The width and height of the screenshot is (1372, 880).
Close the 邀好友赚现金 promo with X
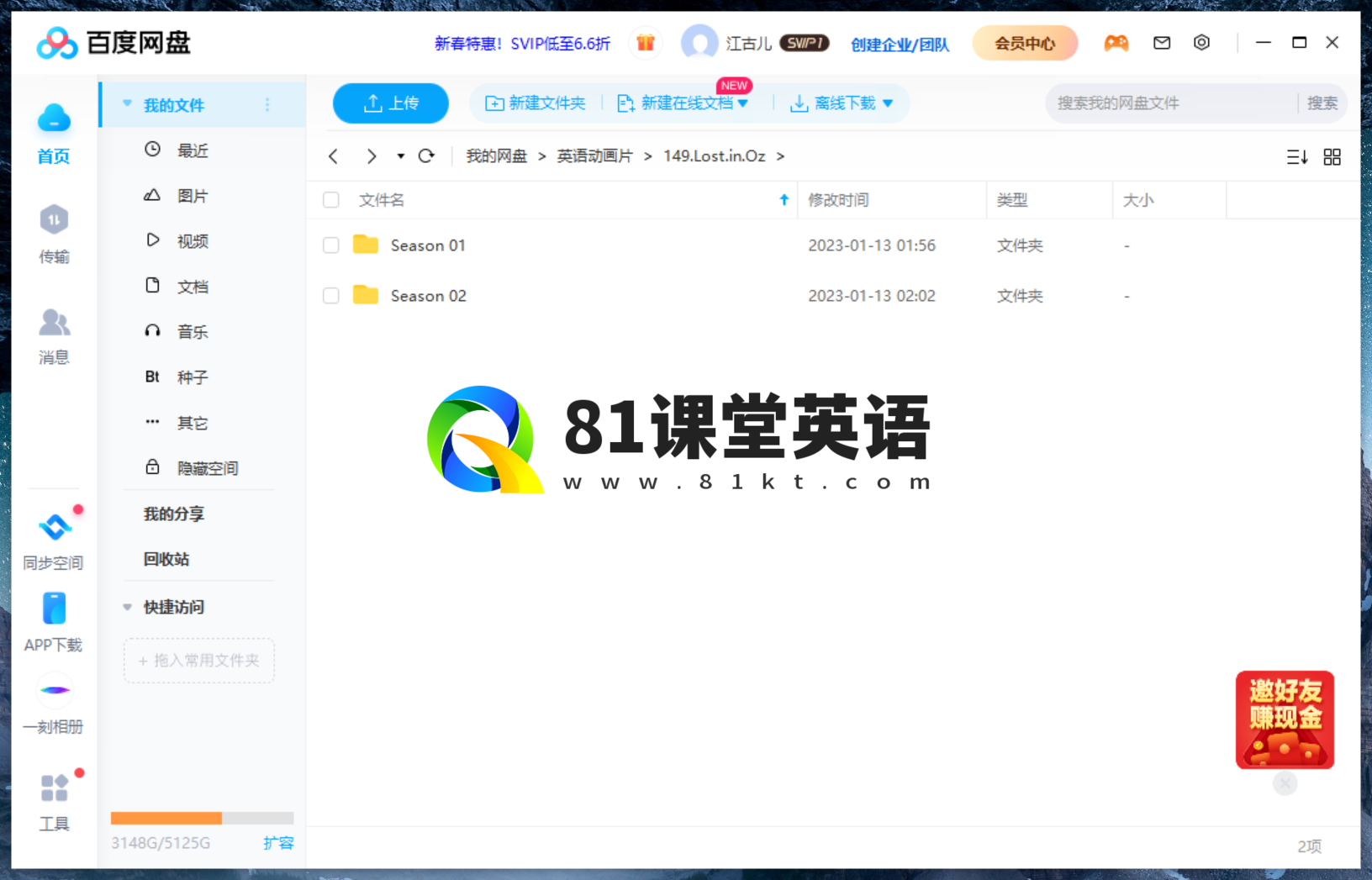[1285, 783]
